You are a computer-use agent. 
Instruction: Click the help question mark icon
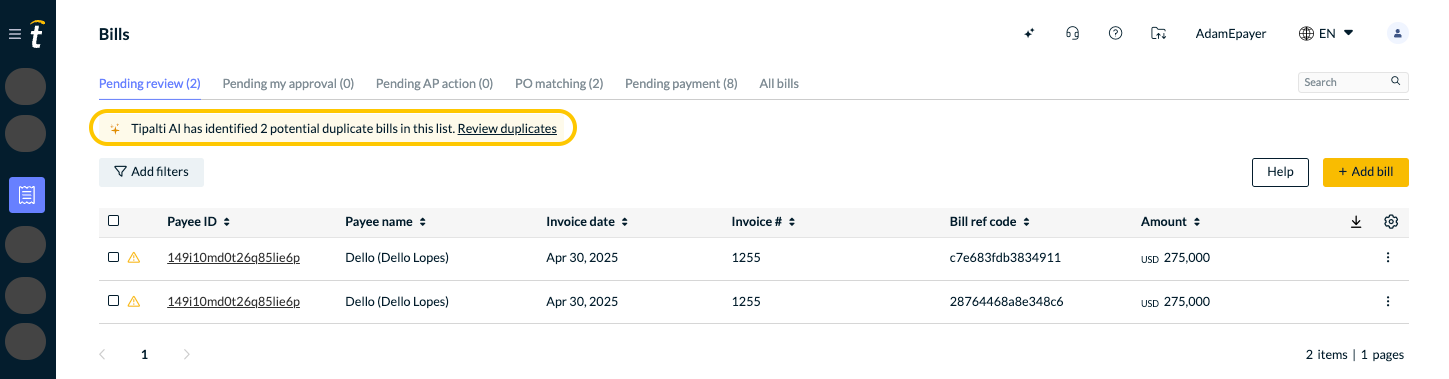(x=1115, y=33)
